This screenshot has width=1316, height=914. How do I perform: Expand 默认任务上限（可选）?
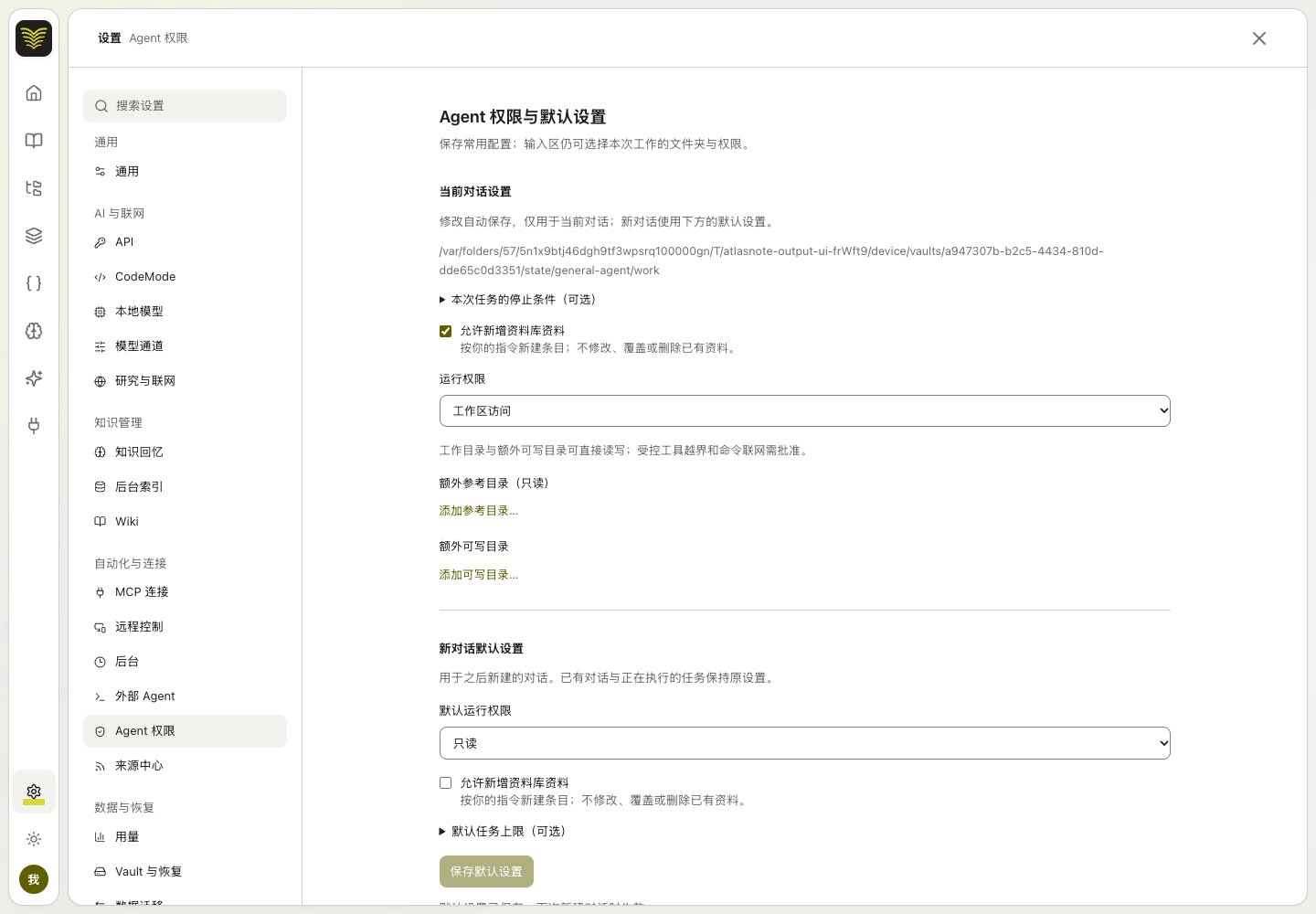click(x=504, y=832)
